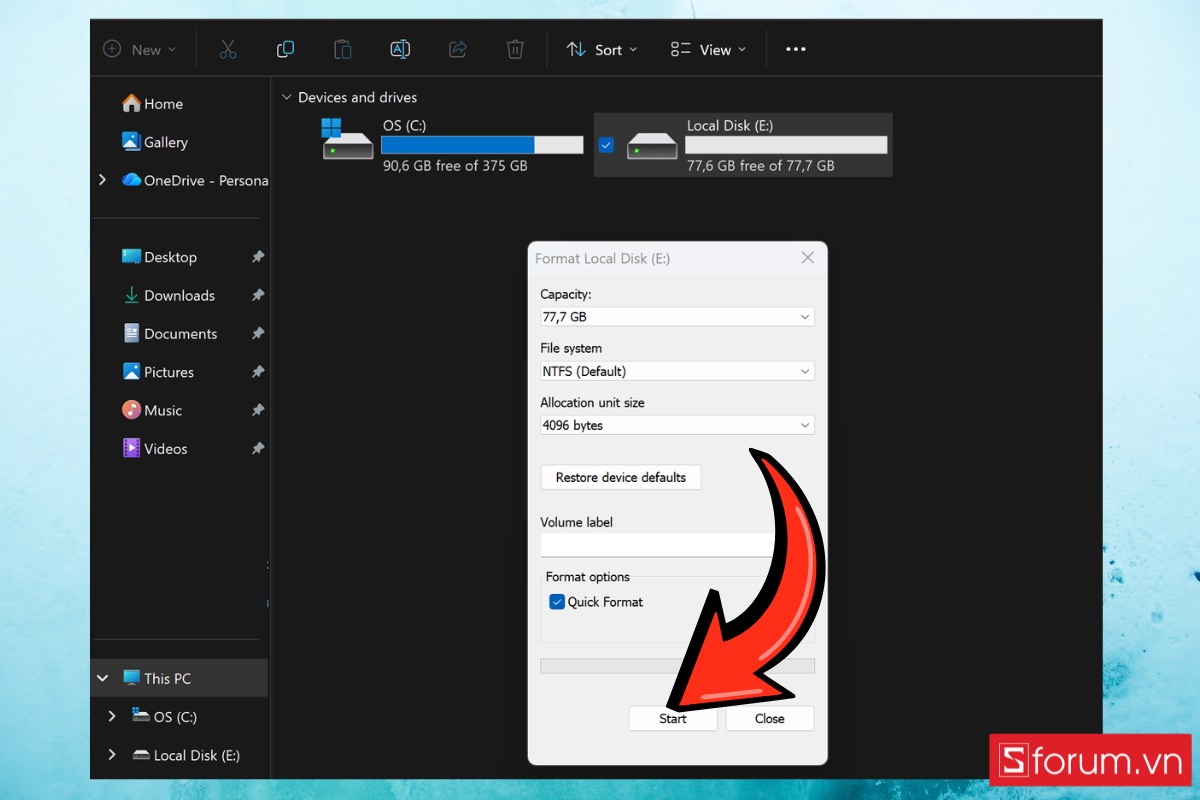Open the Gallery from the sidebar
The width and height of the screenshot is (1200, 800).
pos(166,142)
